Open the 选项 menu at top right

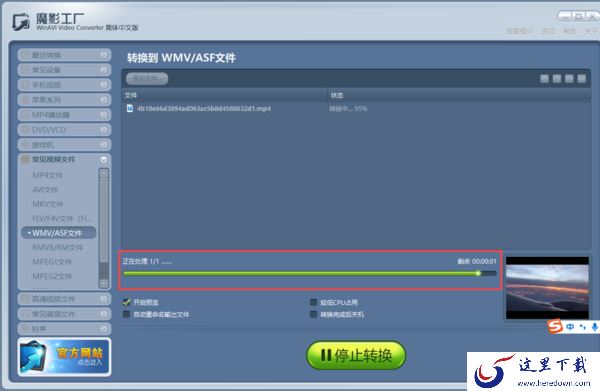point(548,31)
